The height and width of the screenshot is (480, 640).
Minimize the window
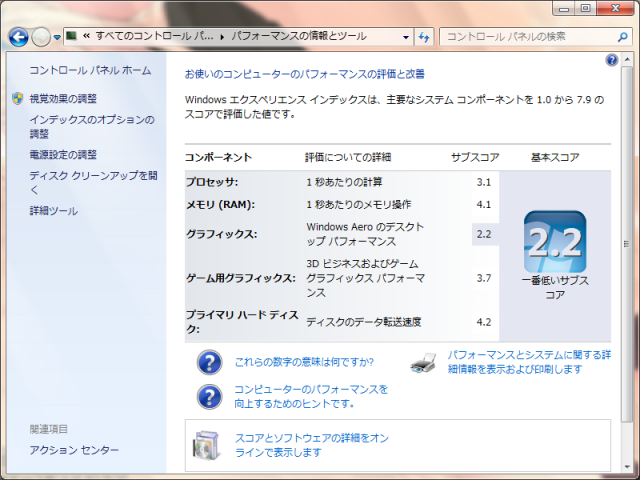pos(564,8)
